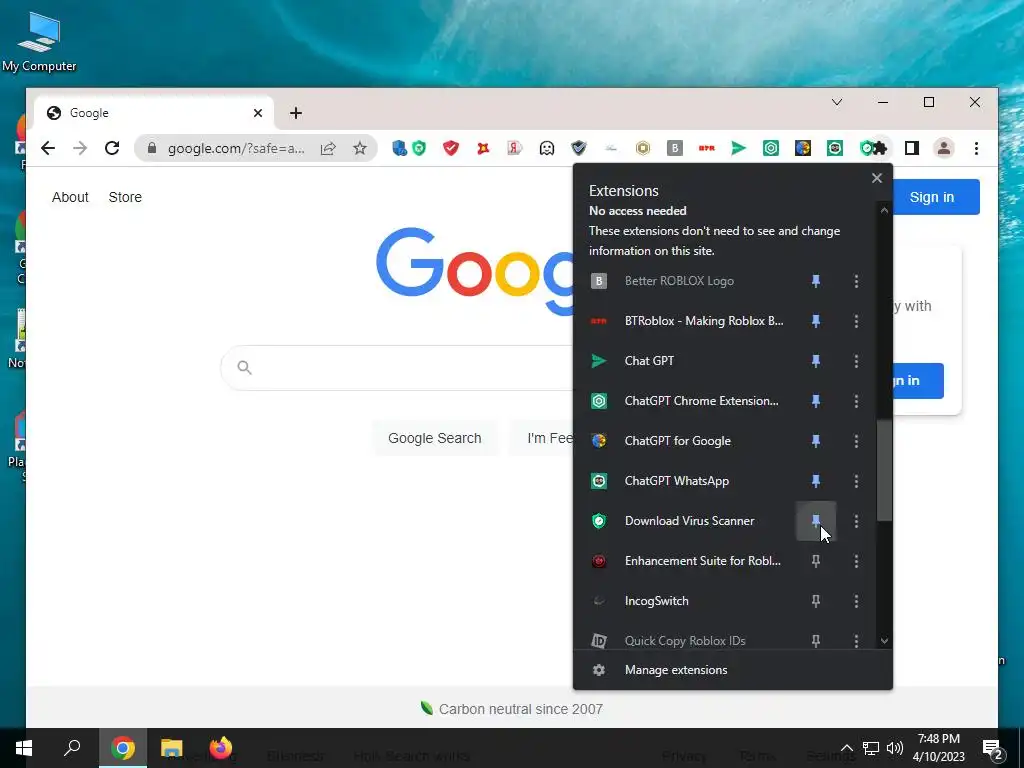The image size is (1024, 768).
Task: Open more options for ChatGPT for Google
Action: tap(856, 441)
